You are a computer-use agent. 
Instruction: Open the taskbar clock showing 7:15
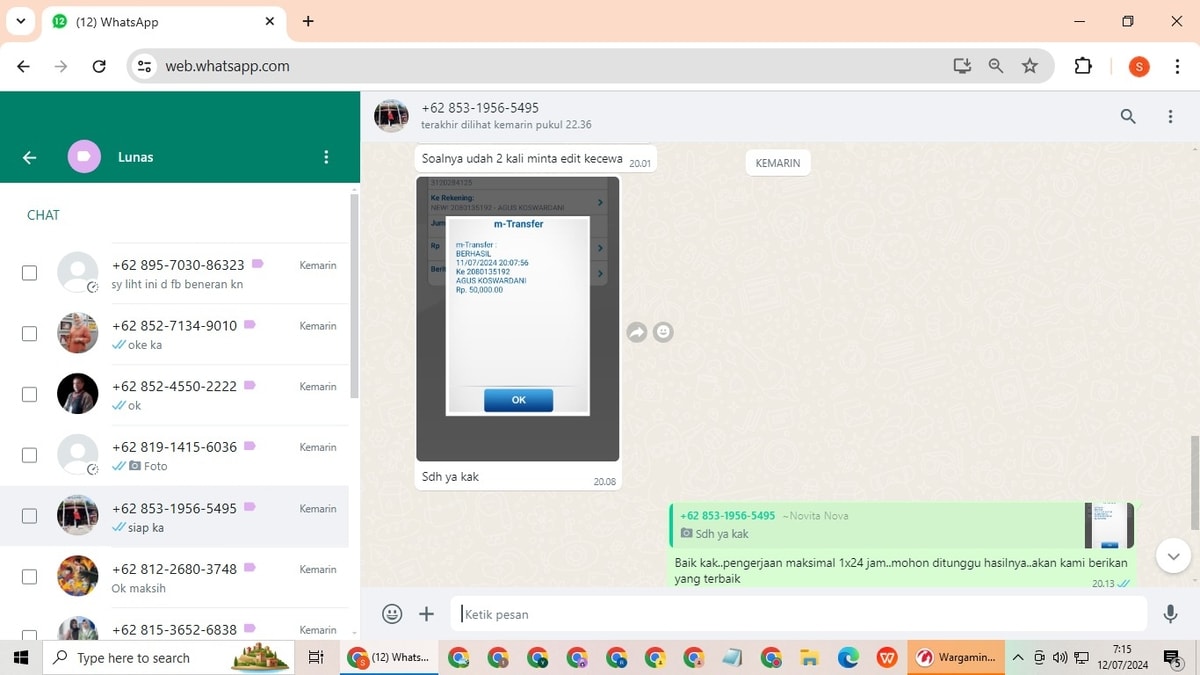tap(1121, 658)
